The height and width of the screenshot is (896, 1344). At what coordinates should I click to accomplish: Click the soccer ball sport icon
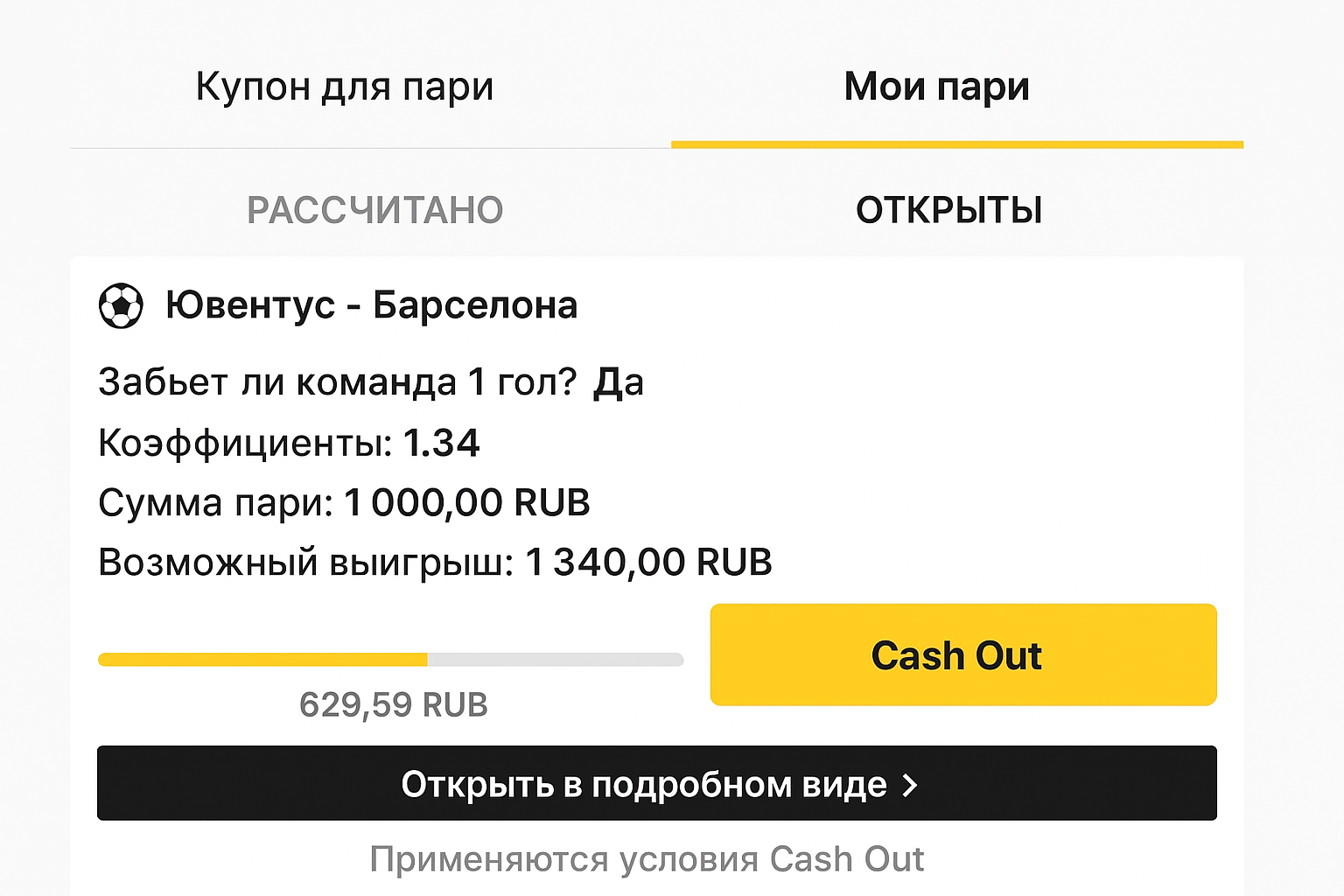pos(121,306)
